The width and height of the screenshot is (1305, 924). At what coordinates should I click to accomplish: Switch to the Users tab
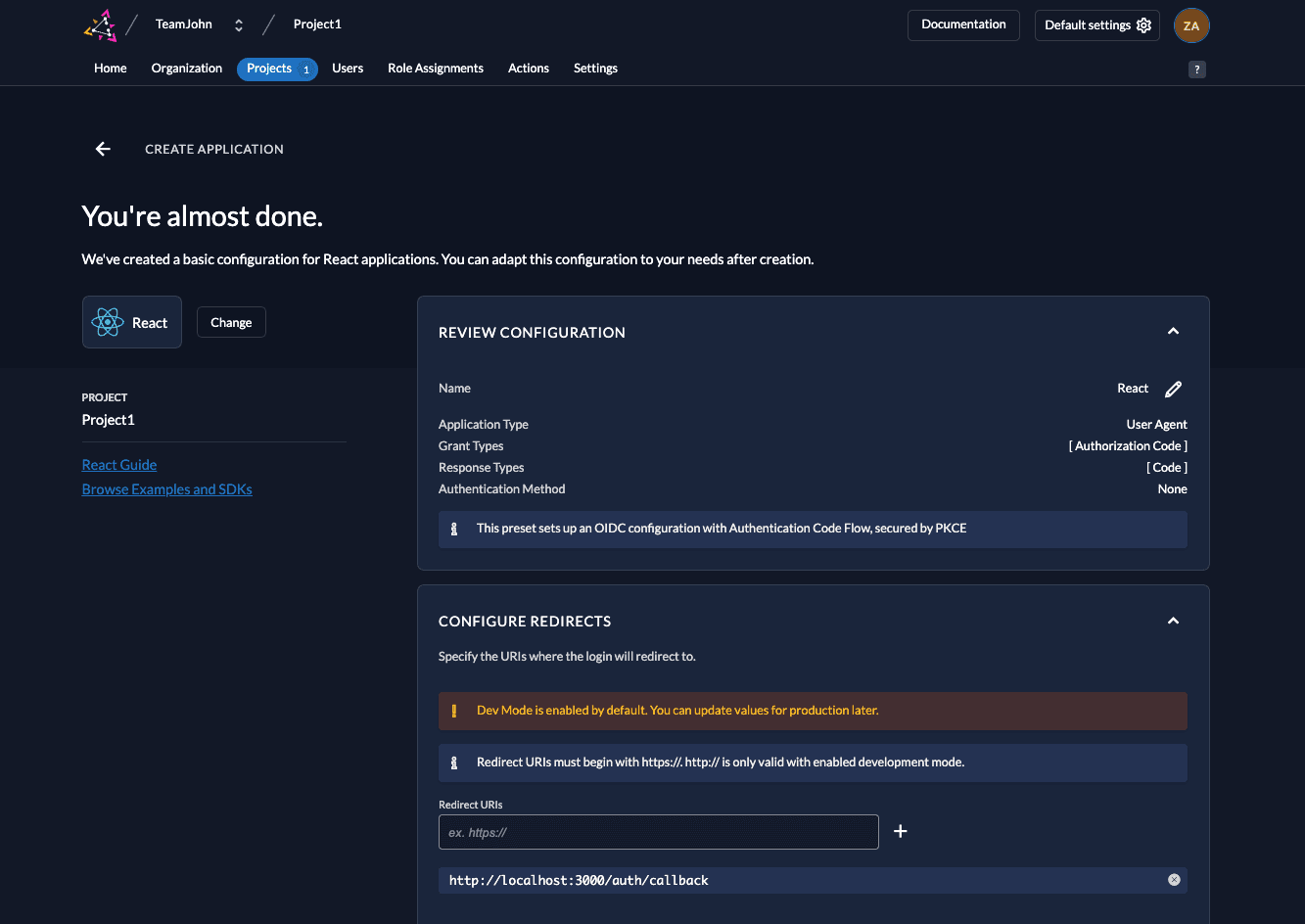[348, 69]
